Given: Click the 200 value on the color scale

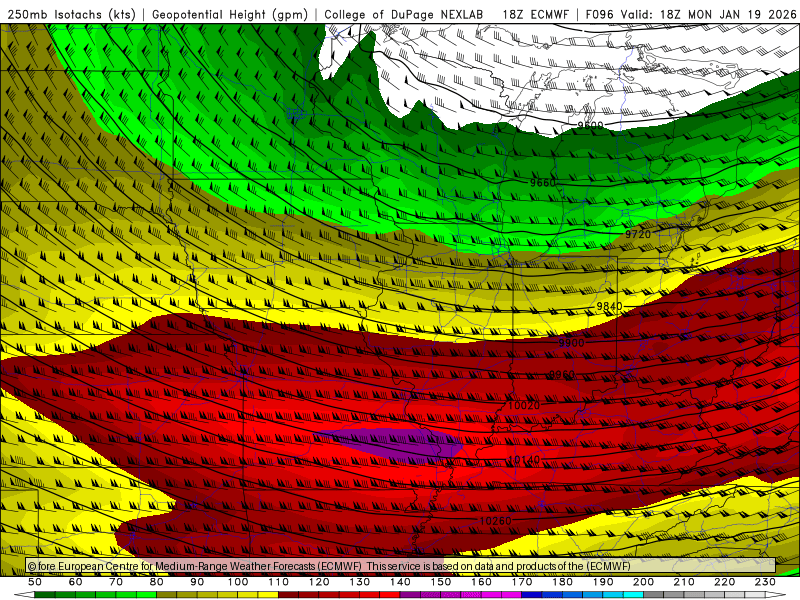Looking at the screenshot, I should tap(643, 582).
